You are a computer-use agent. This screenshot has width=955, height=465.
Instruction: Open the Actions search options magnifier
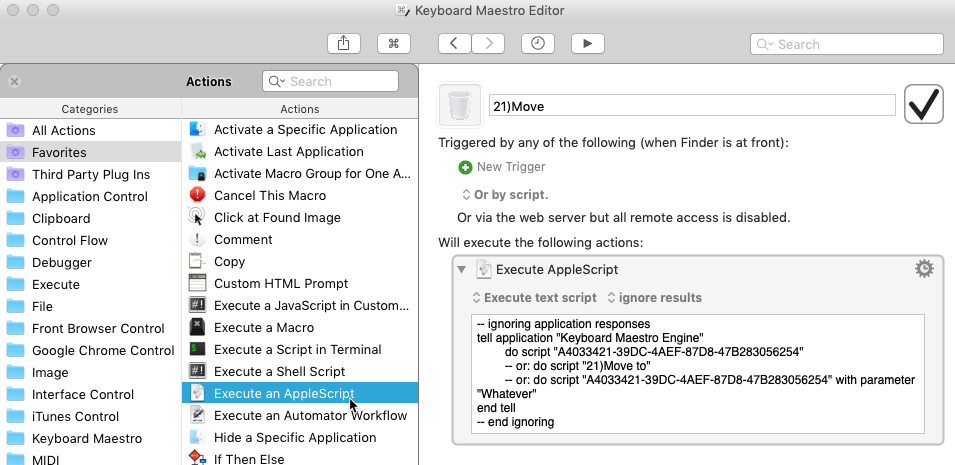tap(277, 82)
